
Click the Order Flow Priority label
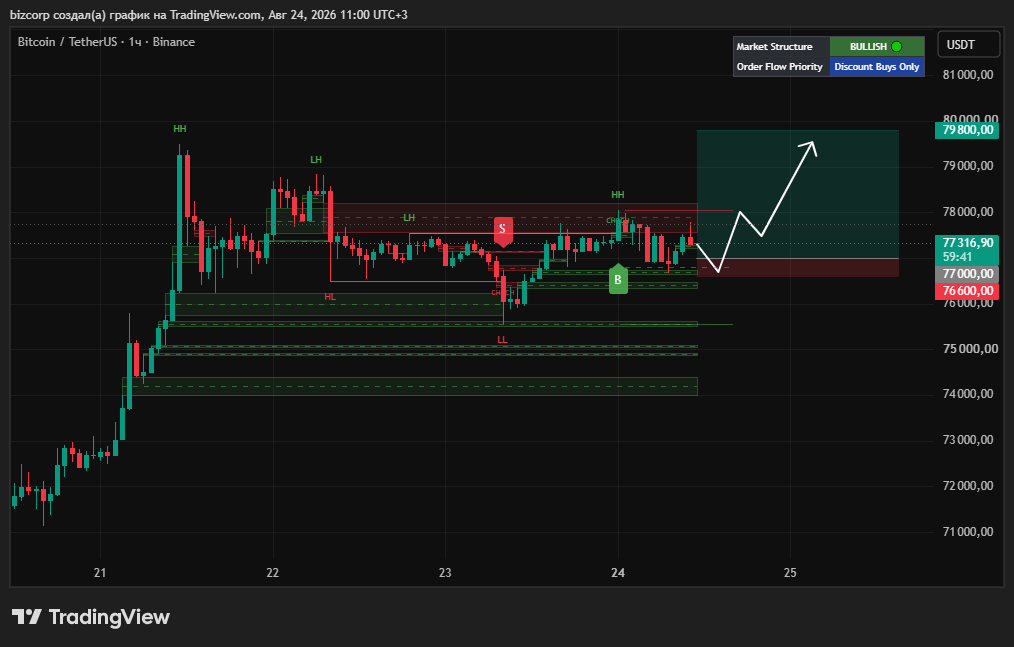click(779, 67)
